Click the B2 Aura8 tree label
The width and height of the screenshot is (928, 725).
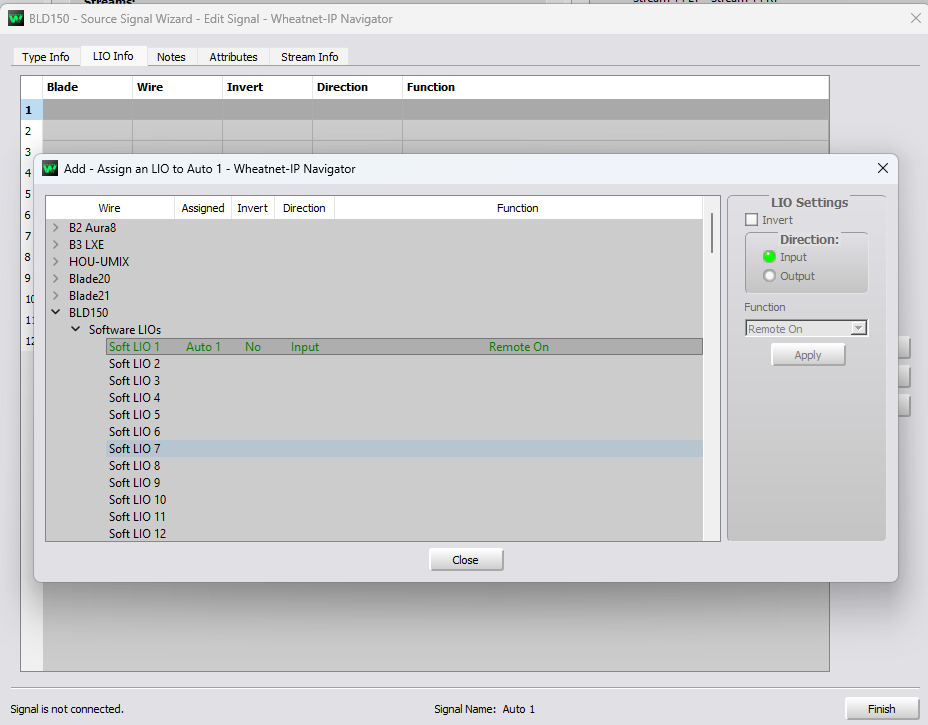point(92,227)
